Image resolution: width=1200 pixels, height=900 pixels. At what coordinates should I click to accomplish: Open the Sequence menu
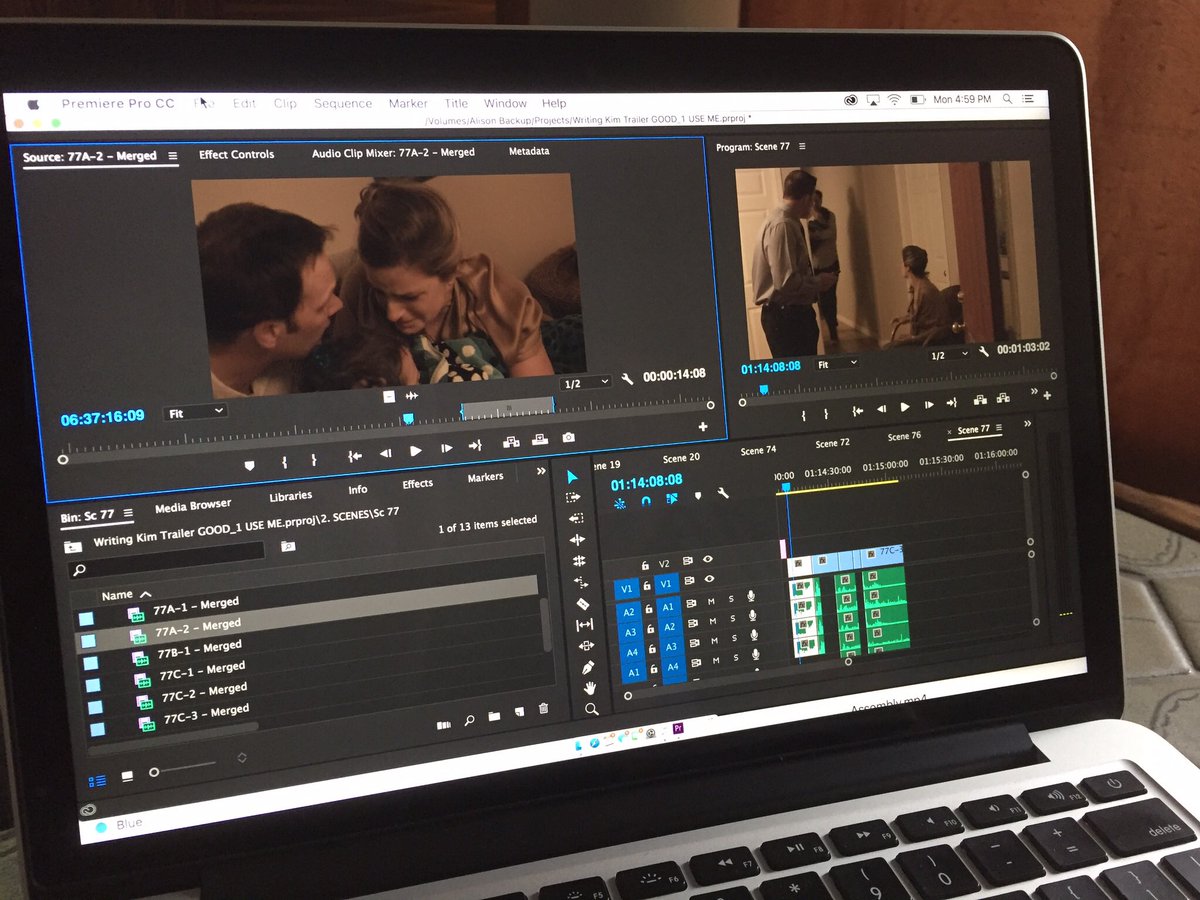tap(343, 104)
